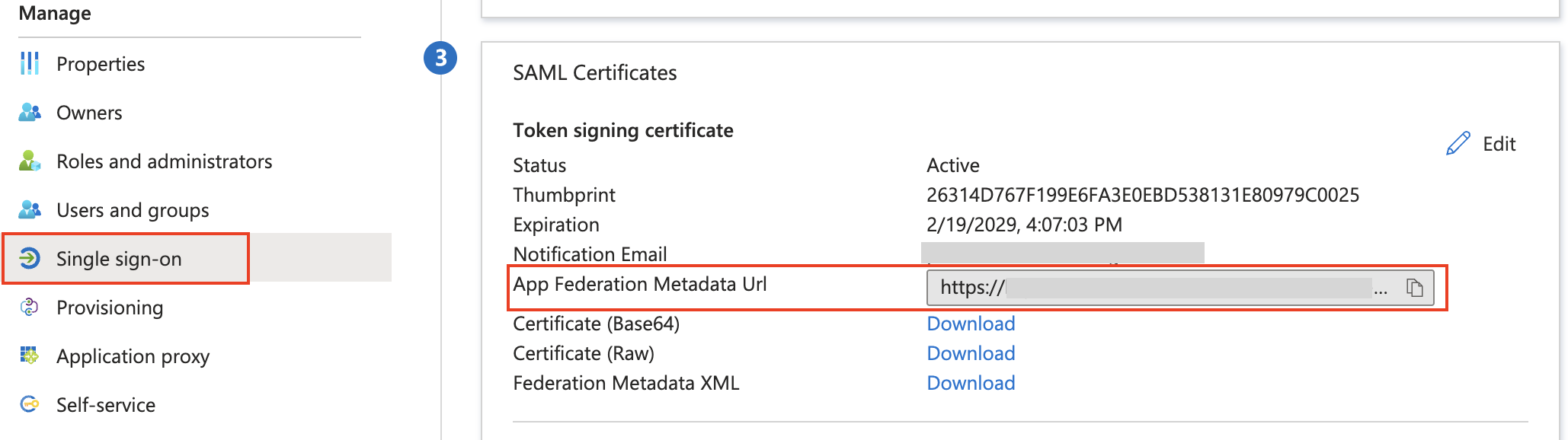
Task: Click the Edit pencil icon
Action: tap(1458, 144)
